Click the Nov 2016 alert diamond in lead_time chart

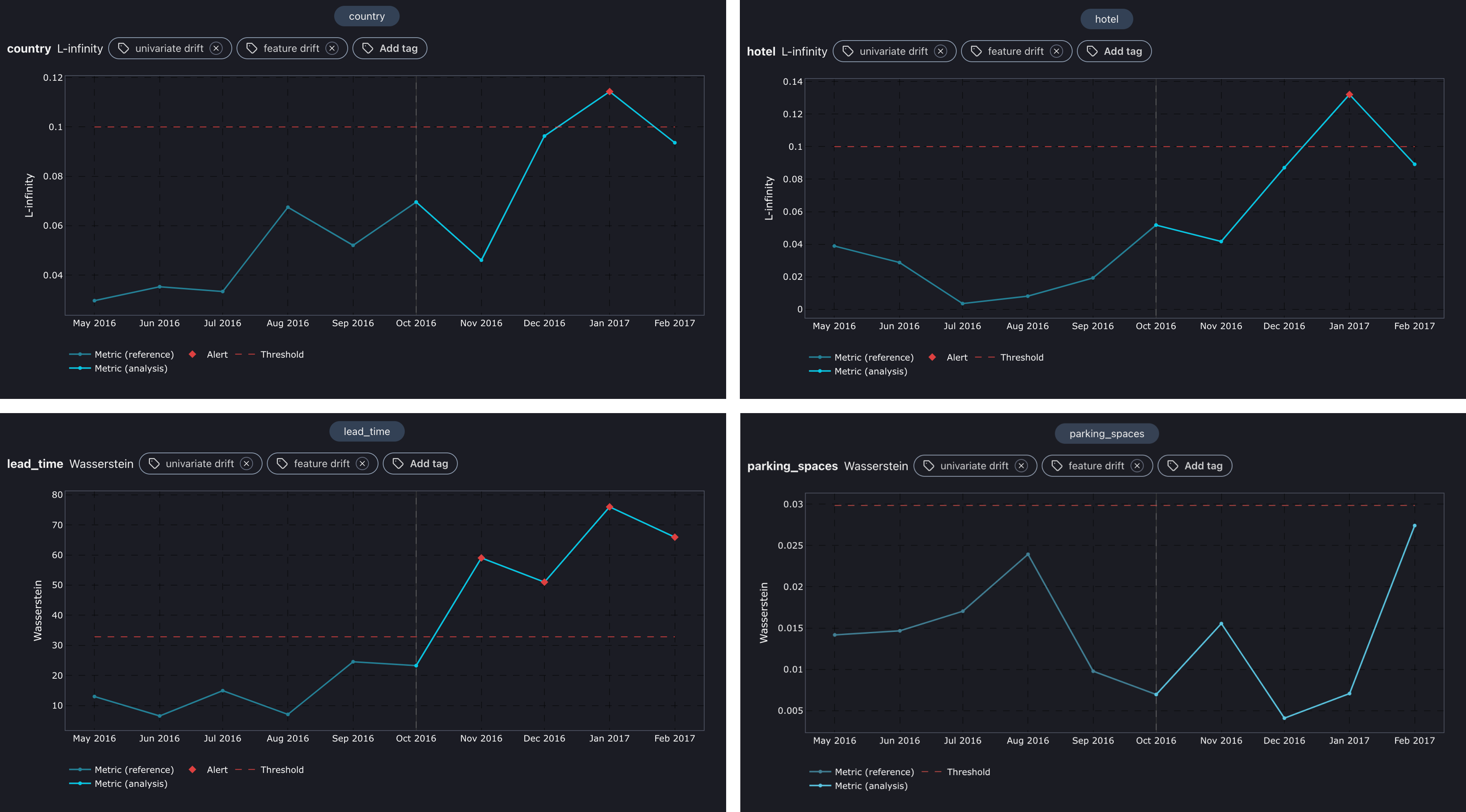click(481, 558)
